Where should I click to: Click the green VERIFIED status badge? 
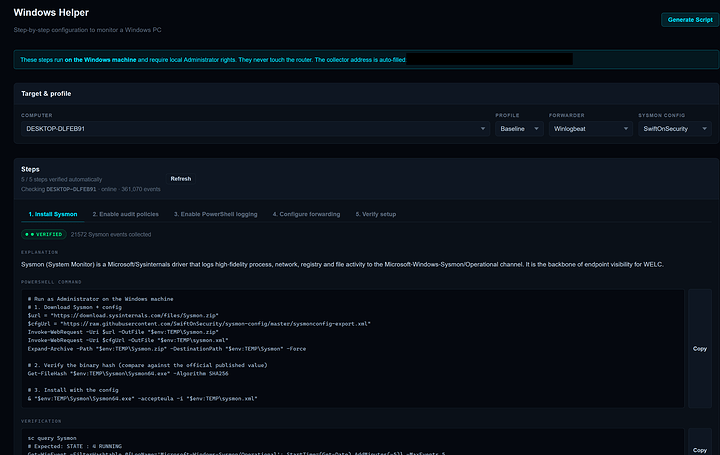click(x=44, y=234)
